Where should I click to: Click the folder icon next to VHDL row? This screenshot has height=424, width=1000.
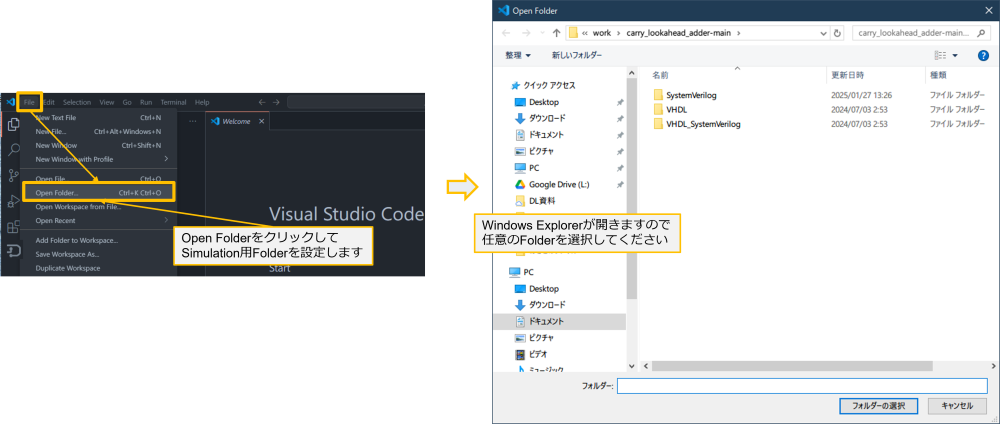[x=658, y=110]
